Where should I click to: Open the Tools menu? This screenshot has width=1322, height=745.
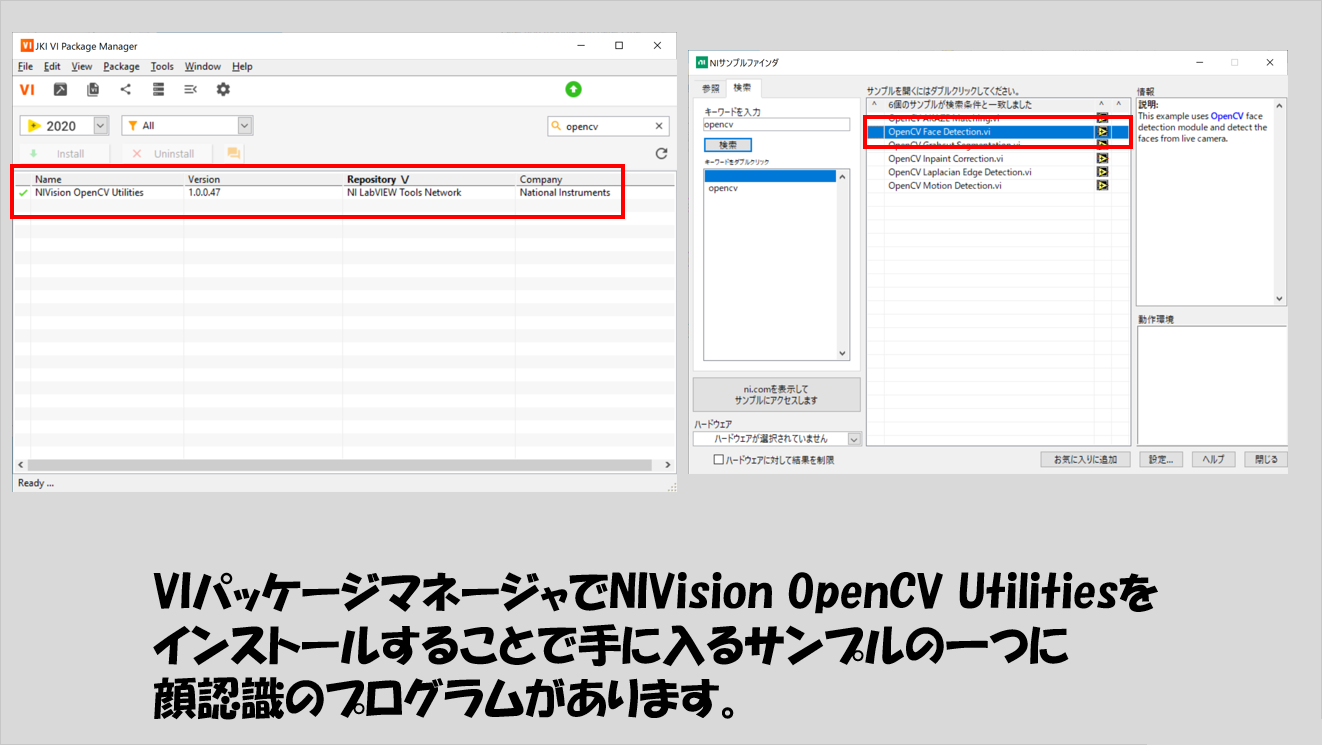tap(162, 67)
